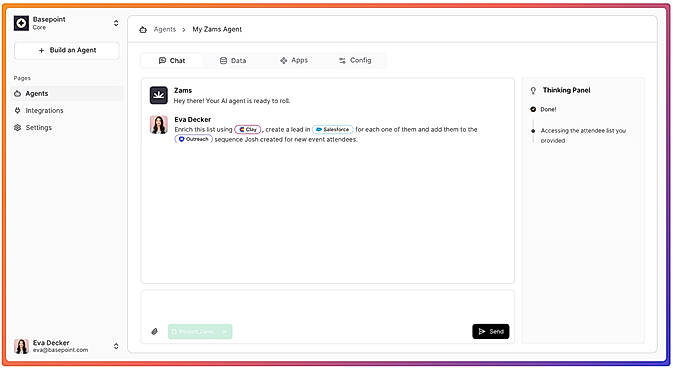Switch to the Chat tab

coord(172,61)
